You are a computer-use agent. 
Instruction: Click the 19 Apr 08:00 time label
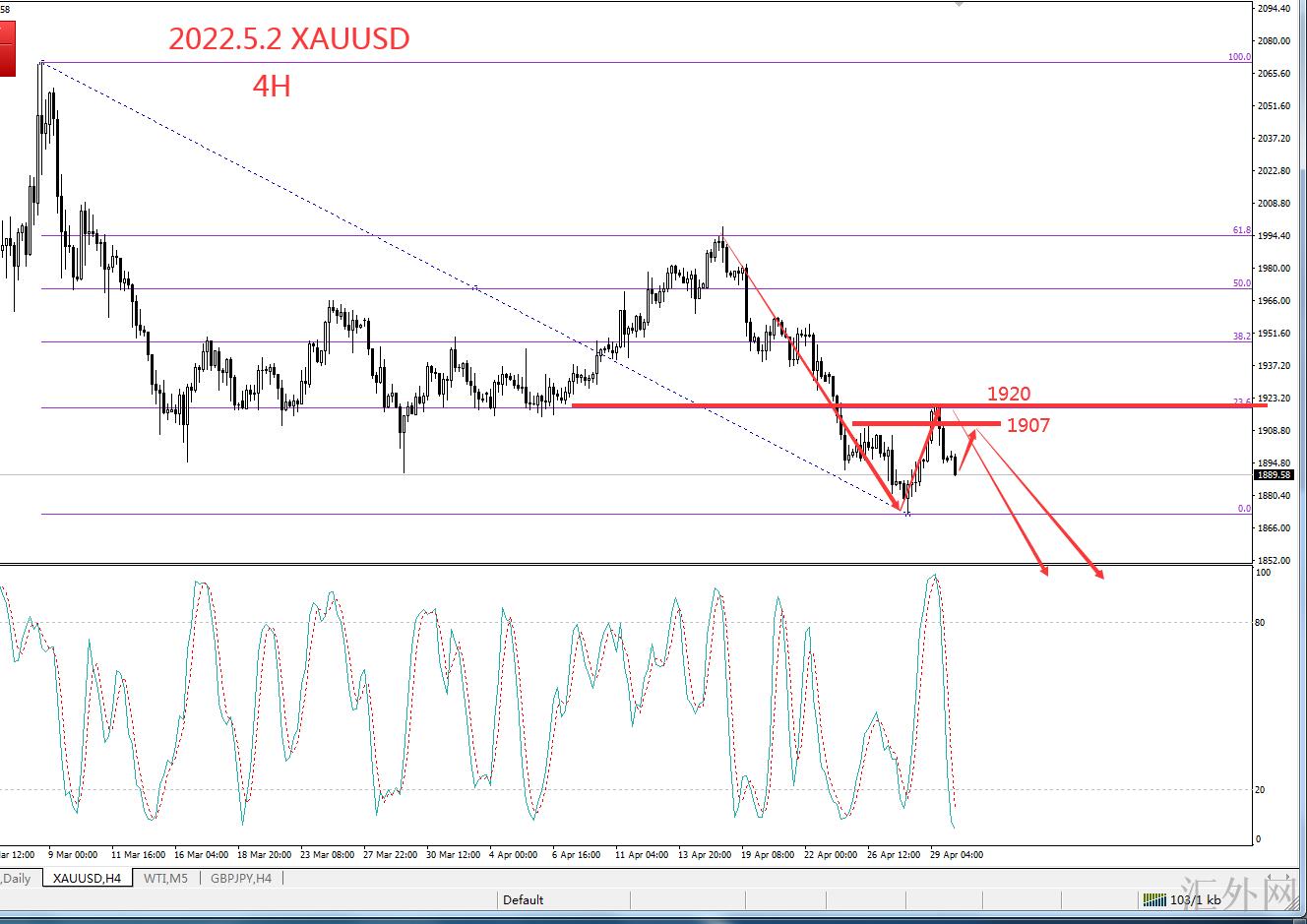(x=769, y=855)
